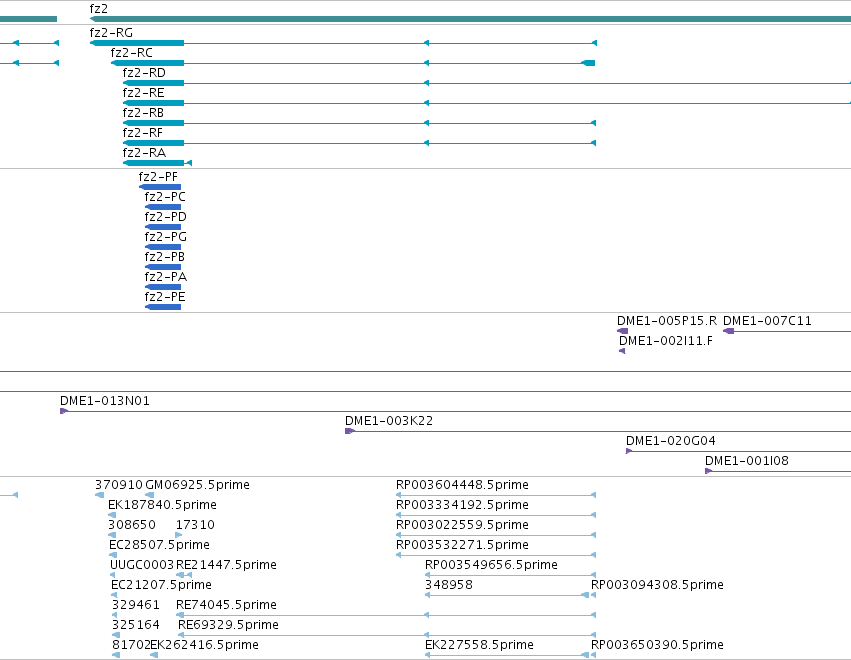This screenshot has width=851, height=660.
Task: Select the fz2-PF protein label
Action: (x=158, y=177)
